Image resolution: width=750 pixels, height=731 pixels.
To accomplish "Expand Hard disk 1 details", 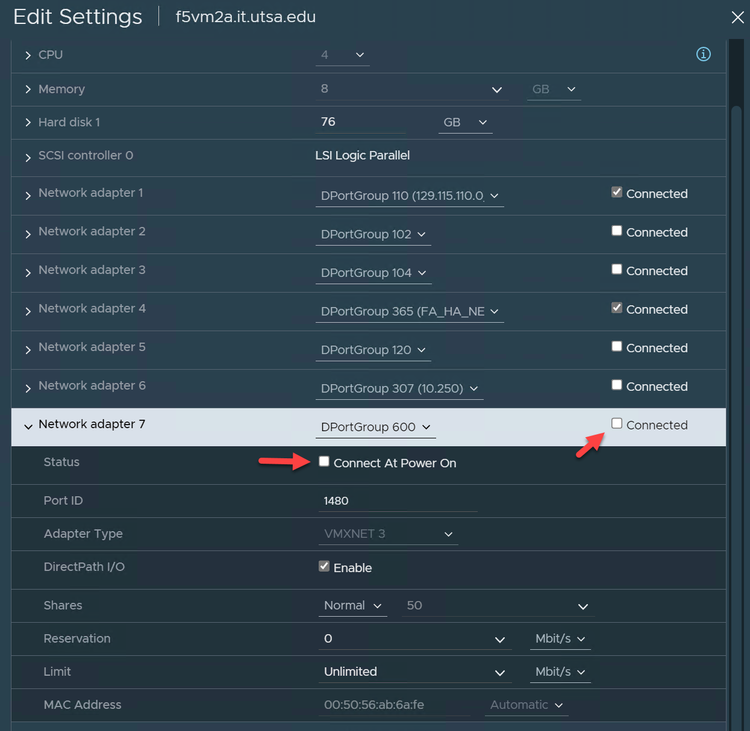I will pos(28,123).
